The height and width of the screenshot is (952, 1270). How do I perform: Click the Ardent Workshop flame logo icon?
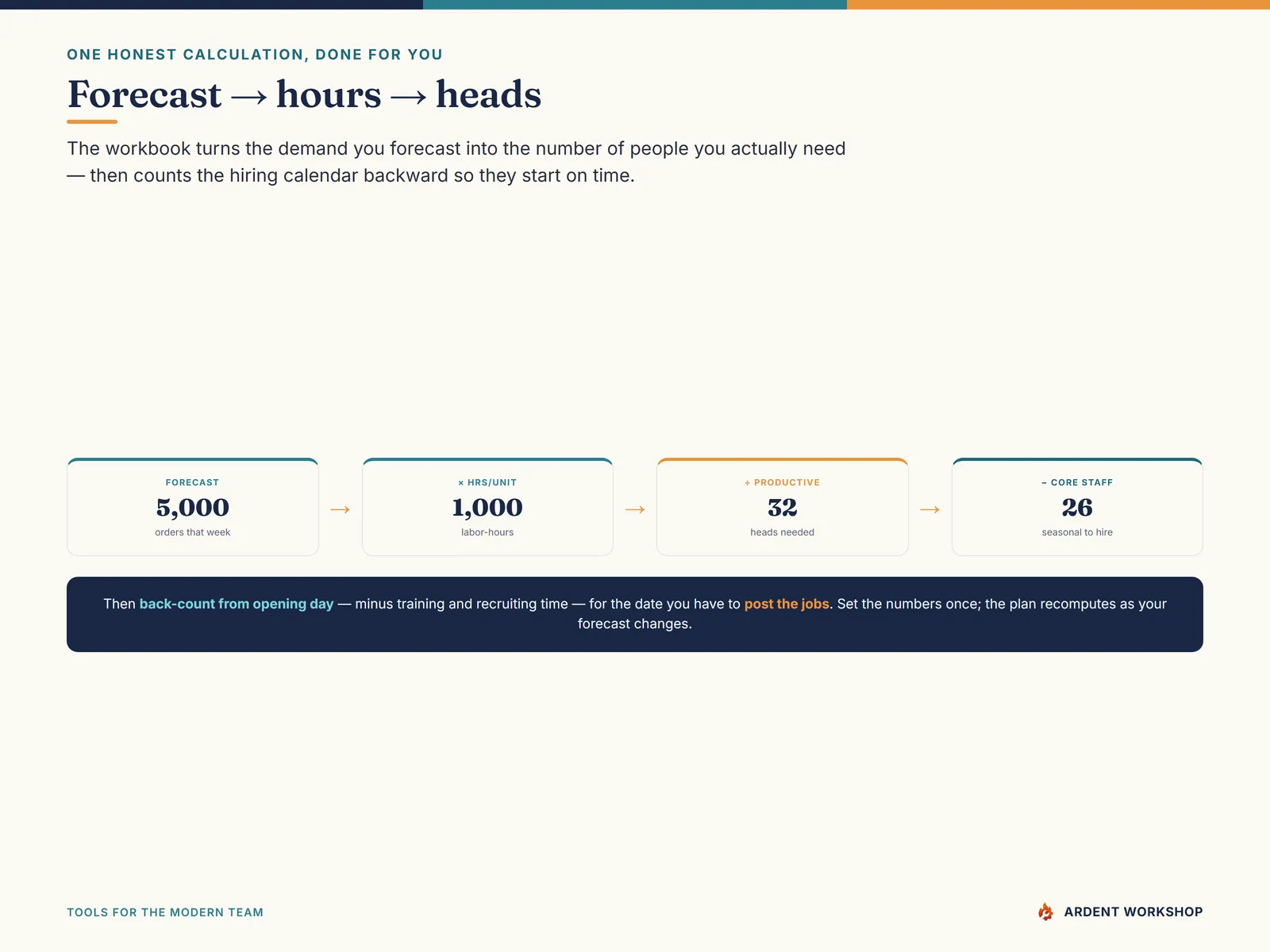pyautogui.click(x=1045, y=912)
